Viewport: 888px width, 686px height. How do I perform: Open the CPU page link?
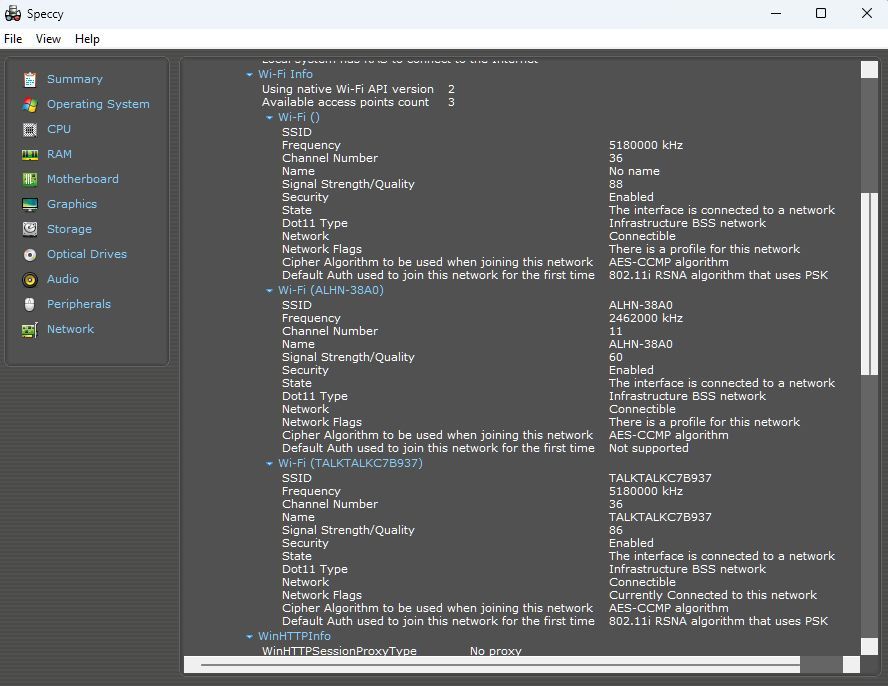tap(59, 129)
